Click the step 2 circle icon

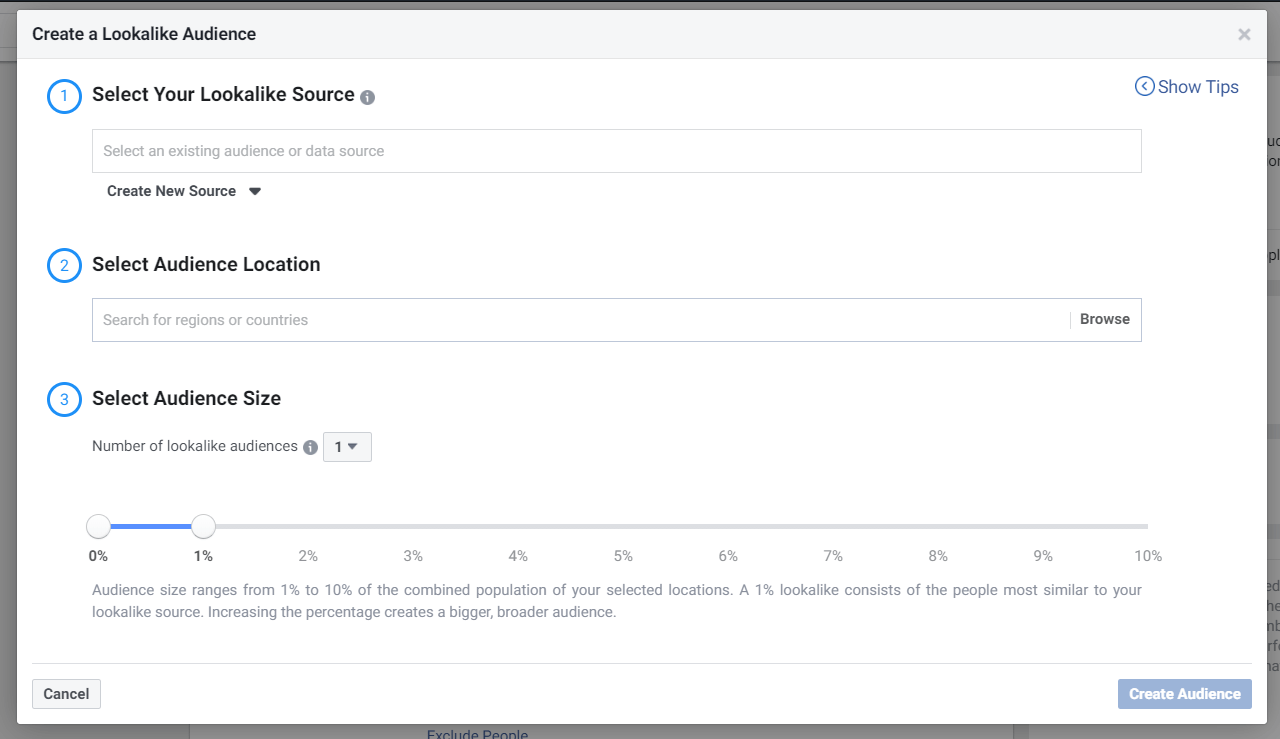65,266
